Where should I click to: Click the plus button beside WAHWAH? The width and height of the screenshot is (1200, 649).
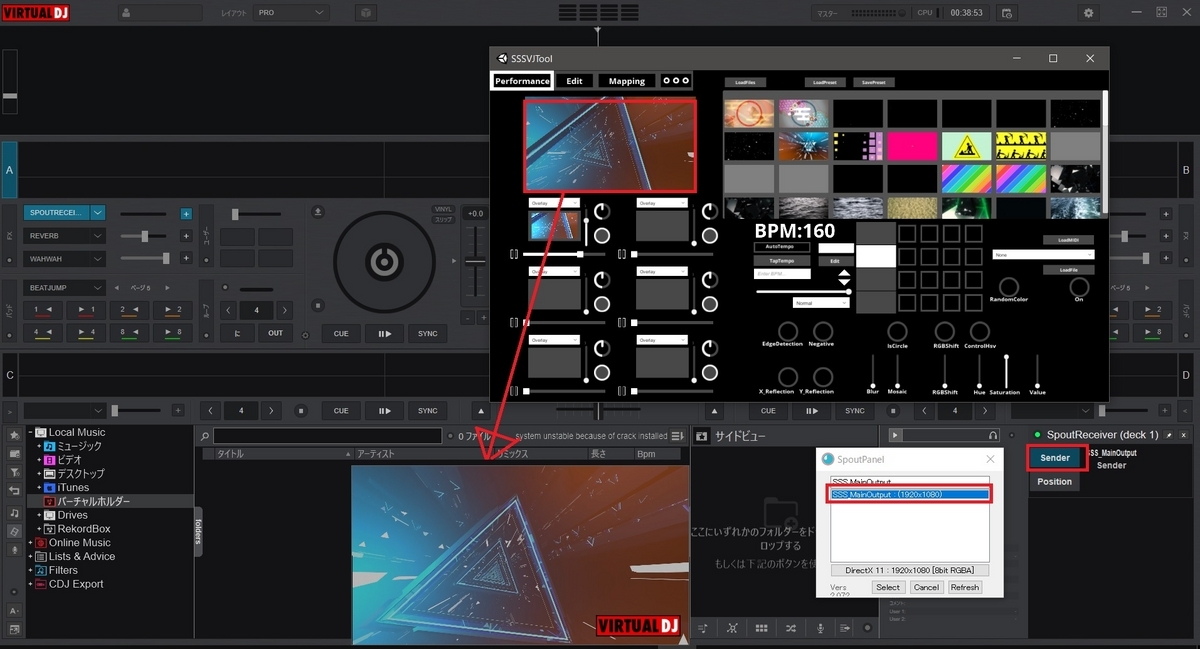(x=186, y=259)
